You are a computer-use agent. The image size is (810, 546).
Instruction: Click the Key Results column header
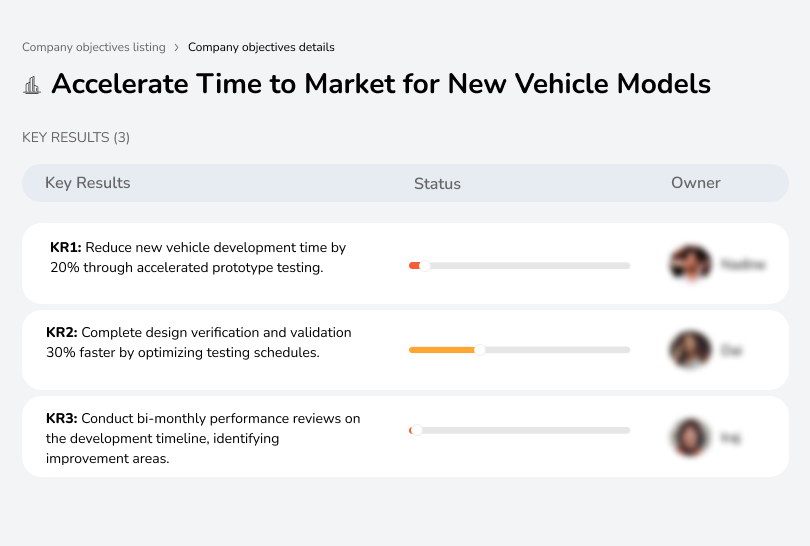87,183
